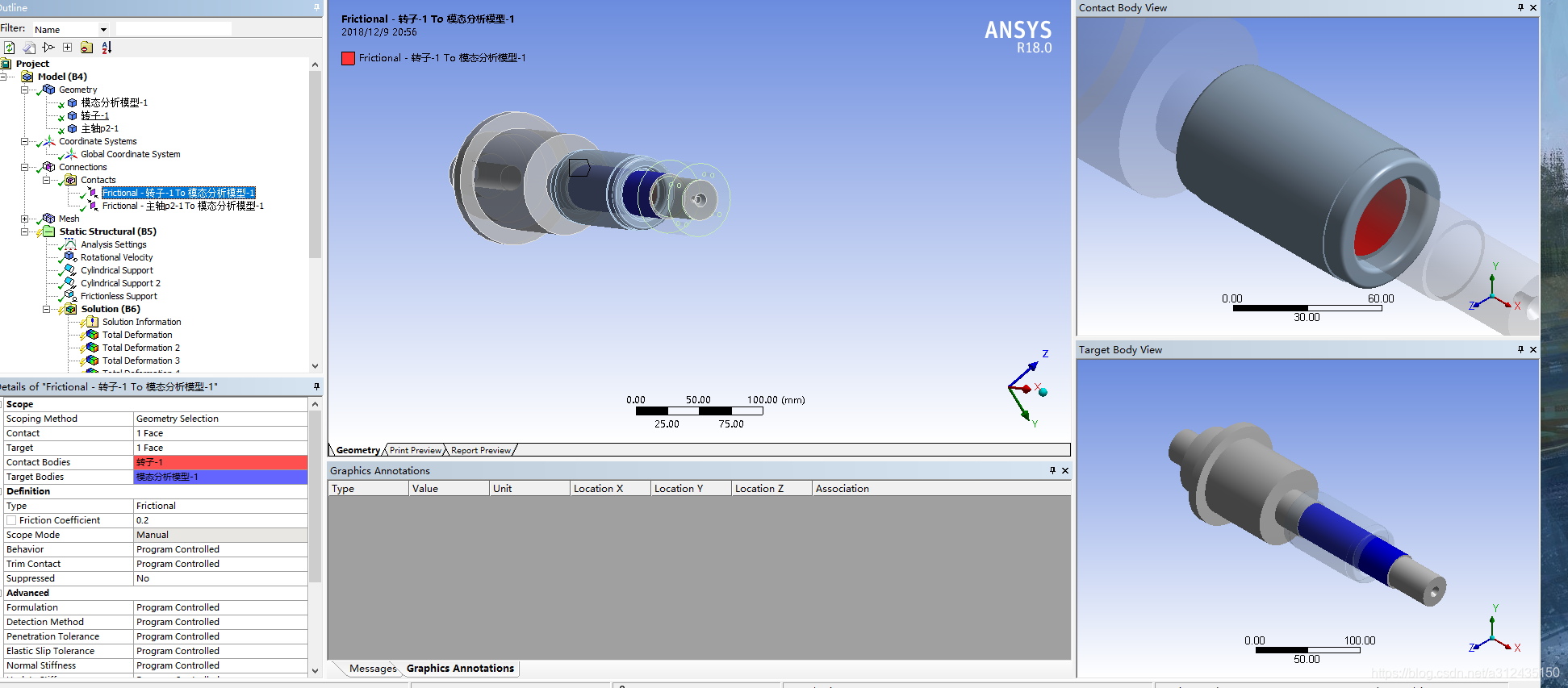The height and width of the screenshot is (688, 1568).
Task: Collapse the Connections node
Action: click(24, 167)
